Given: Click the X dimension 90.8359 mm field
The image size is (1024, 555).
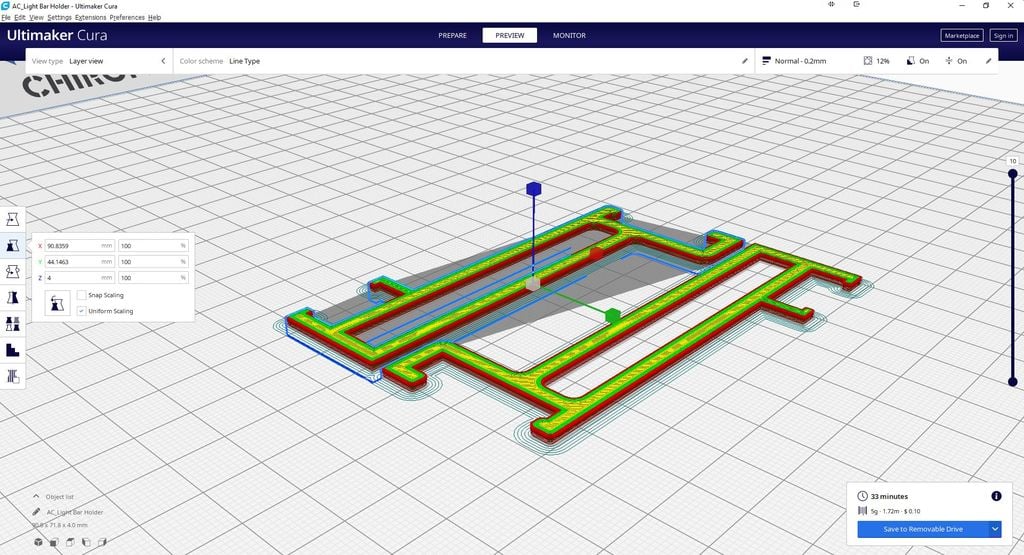Looking at the screenshot, I should click(x=80, y=246).
